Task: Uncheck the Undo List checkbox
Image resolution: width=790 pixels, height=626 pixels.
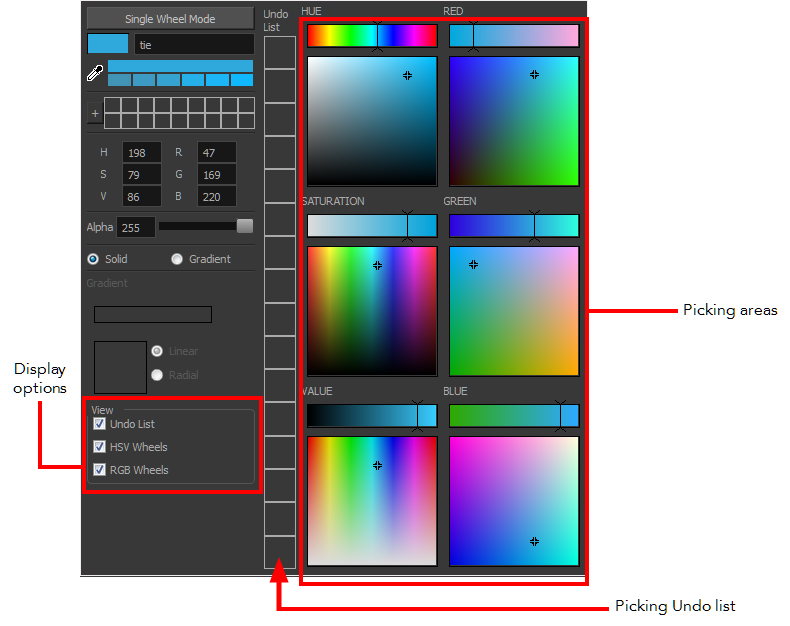Action: pos(99,424)
